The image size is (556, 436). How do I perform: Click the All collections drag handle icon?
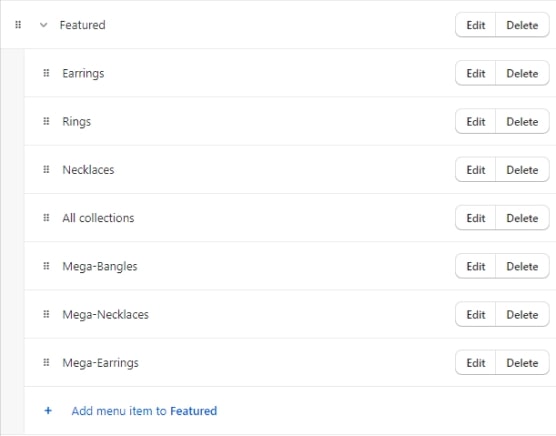tap(46, 218)
